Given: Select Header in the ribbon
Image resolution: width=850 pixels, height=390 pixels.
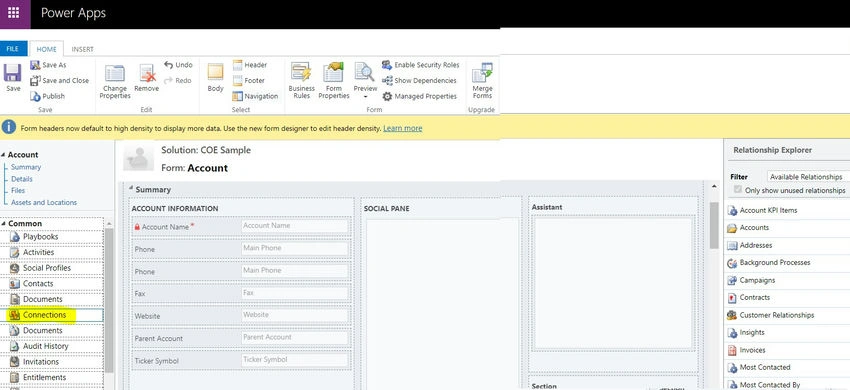Looking at the screenshot, I should point(250,65).
